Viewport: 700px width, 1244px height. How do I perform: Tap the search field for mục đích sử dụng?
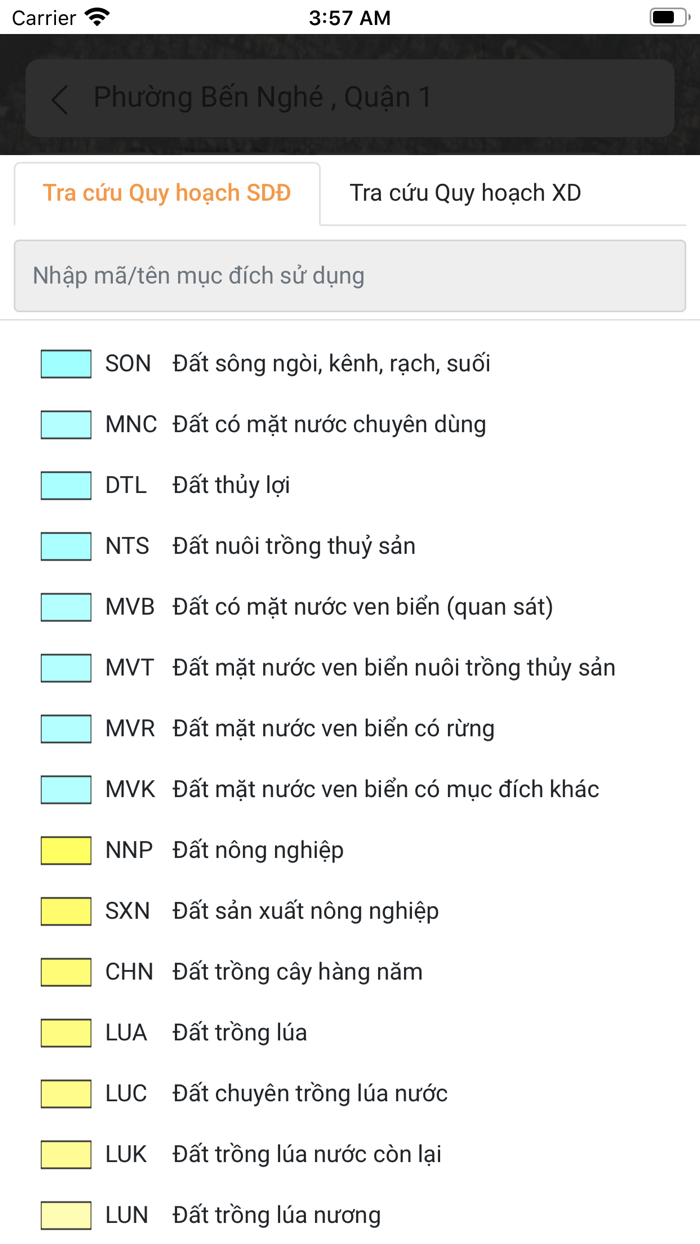point(350,276)
